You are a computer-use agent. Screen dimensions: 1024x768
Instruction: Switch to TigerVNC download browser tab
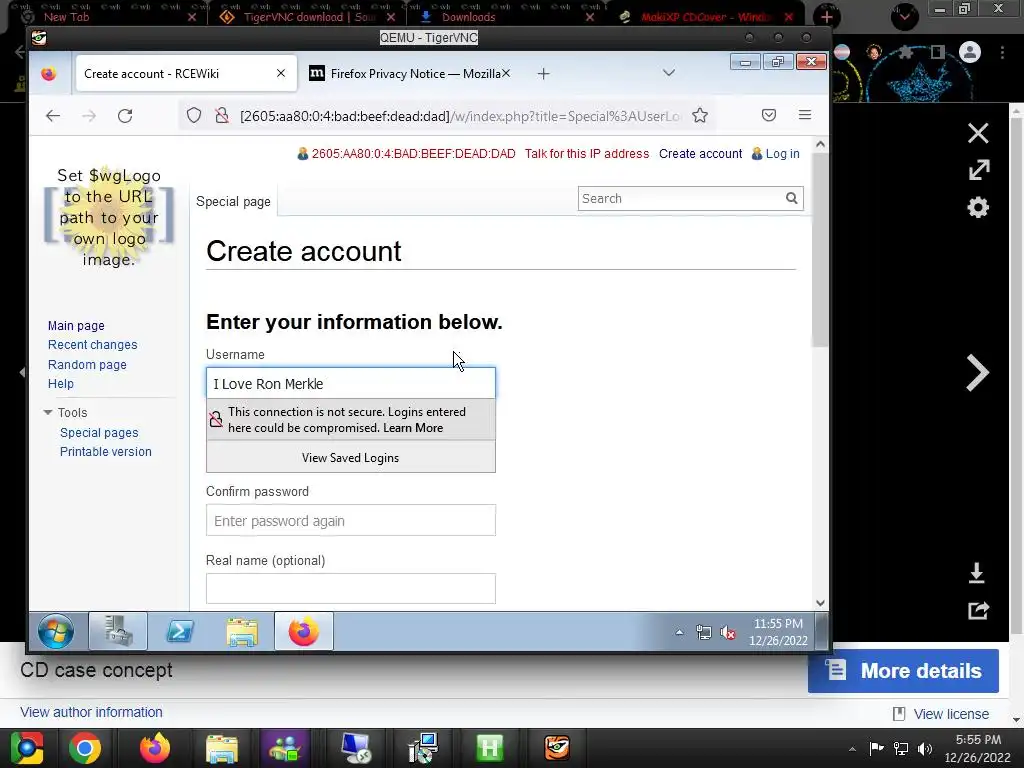click(x=309, y=17)
